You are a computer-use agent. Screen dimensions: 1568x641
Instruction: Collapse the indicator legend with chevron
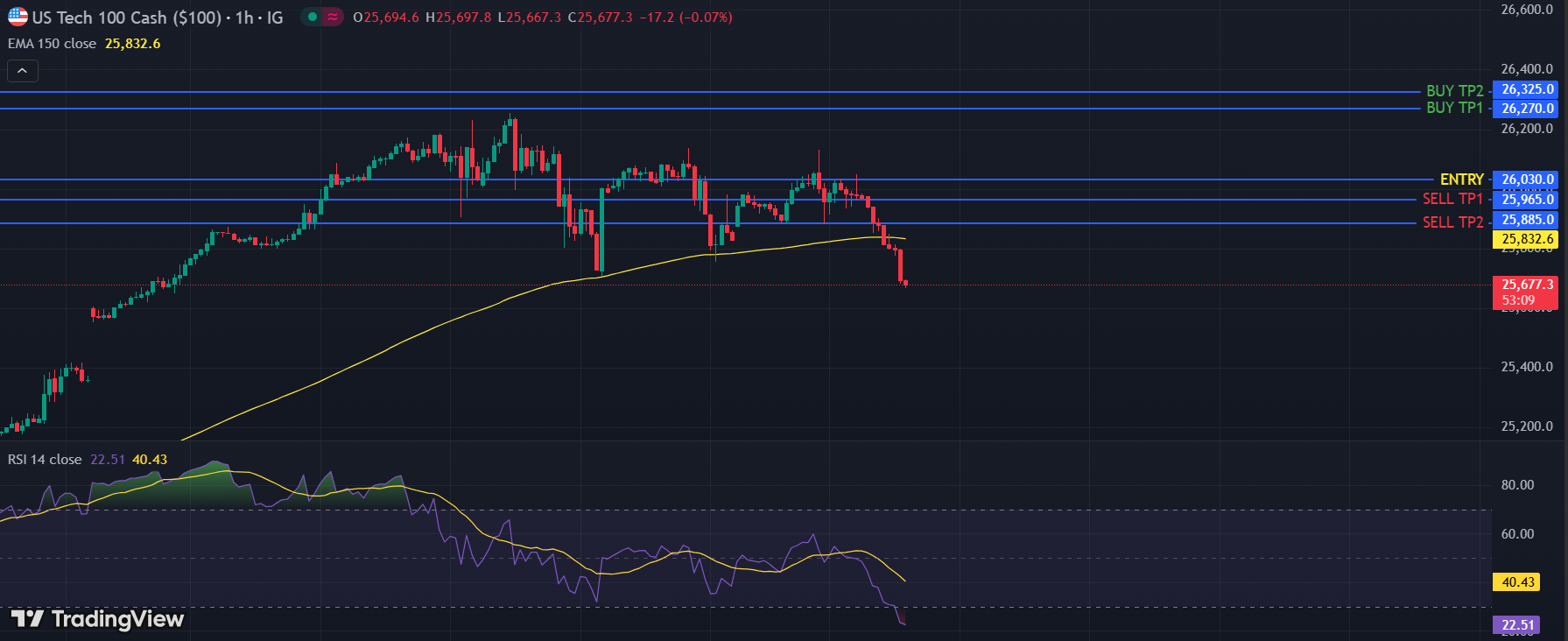[x=22, y=71]
